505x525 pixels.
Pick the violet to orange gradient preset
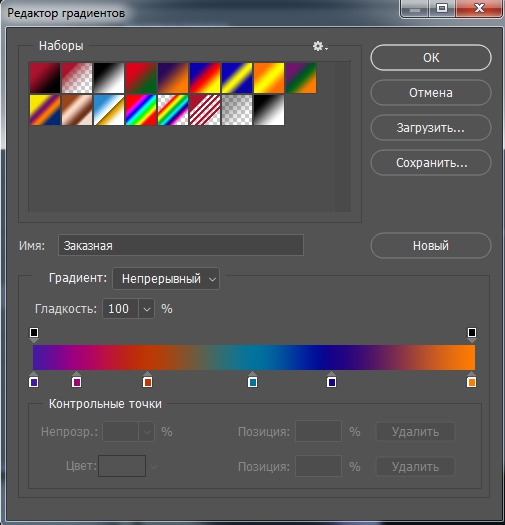(173, 78)
